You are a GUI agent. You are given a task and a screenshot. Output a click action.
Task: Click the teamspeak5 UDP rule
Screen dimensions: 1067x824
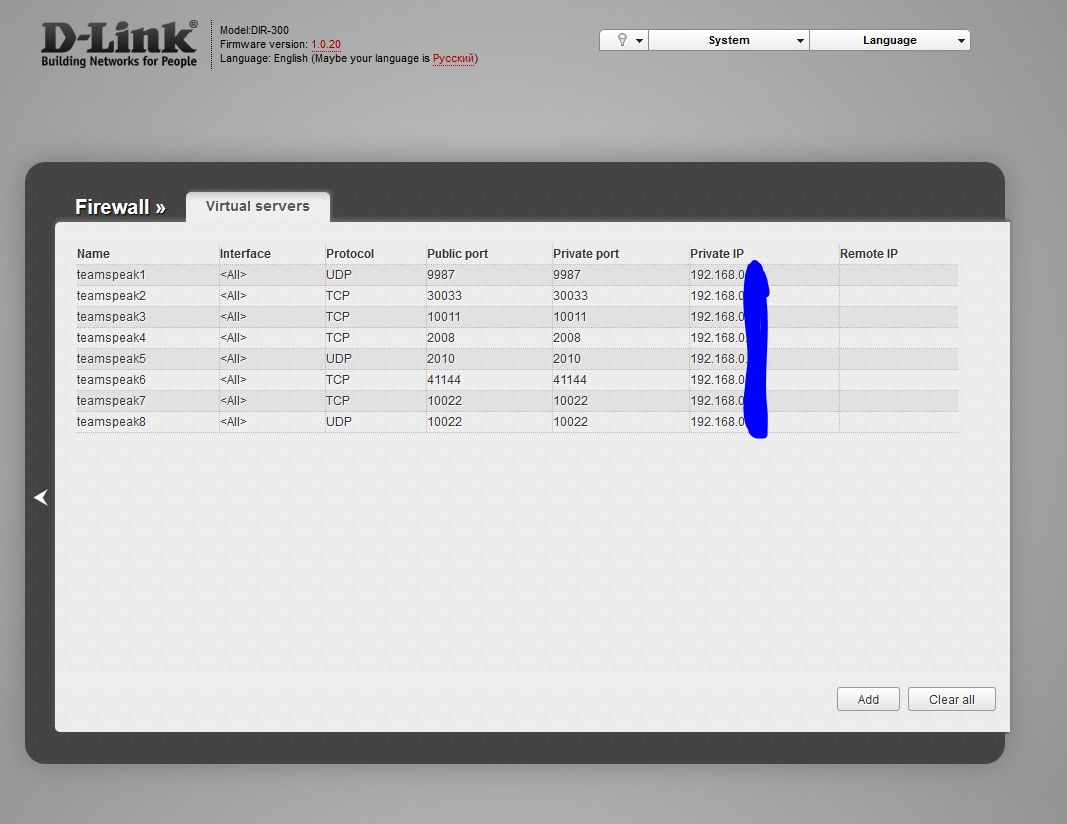pyautogui.click(x=111, y=359)
